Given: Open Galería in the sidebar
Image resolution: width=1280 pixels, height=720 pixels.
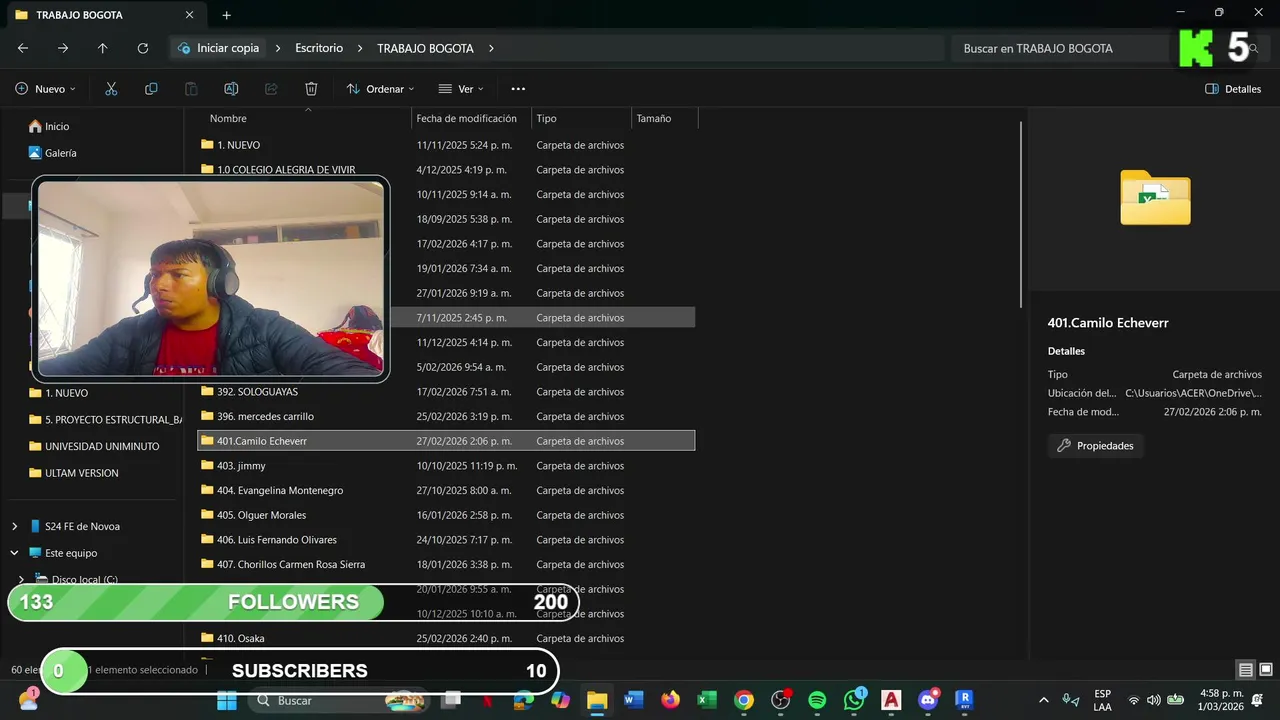Looking at the screenshot, I should pyautogui.click(x=52, y=153).
